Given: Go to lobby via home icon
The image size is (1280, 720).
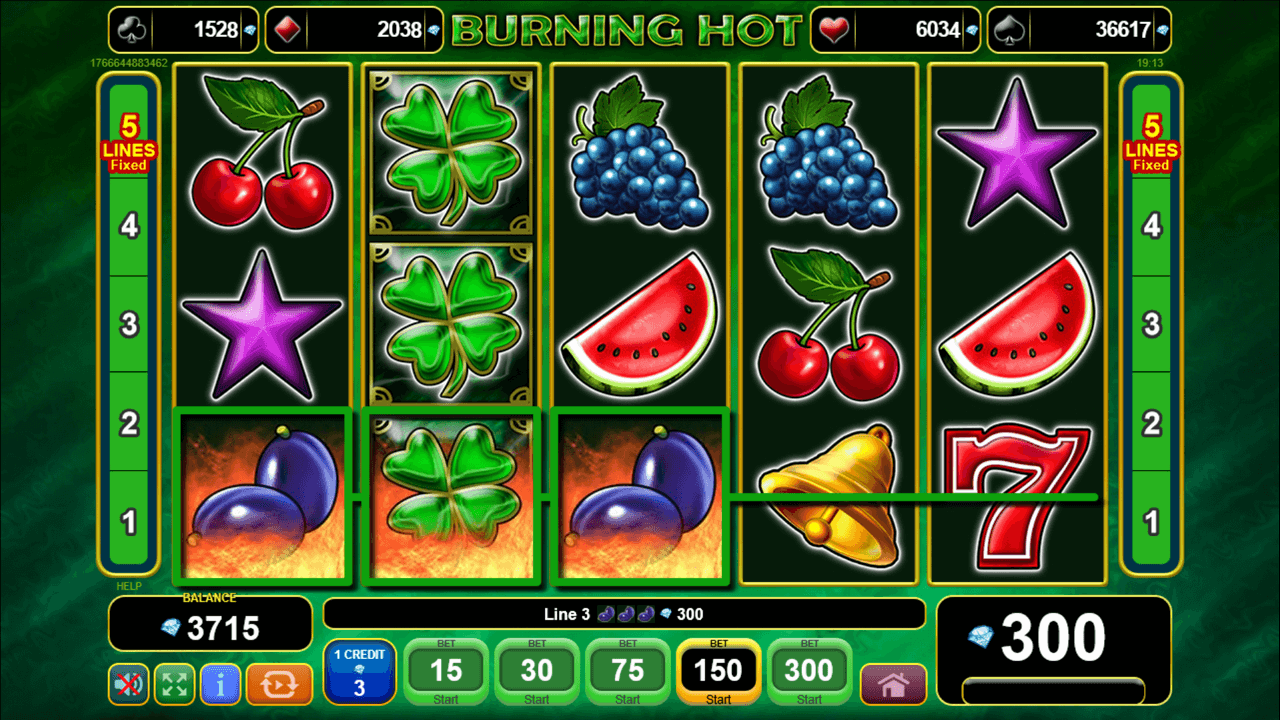Looking at the screenshot, I should (894, 685).
